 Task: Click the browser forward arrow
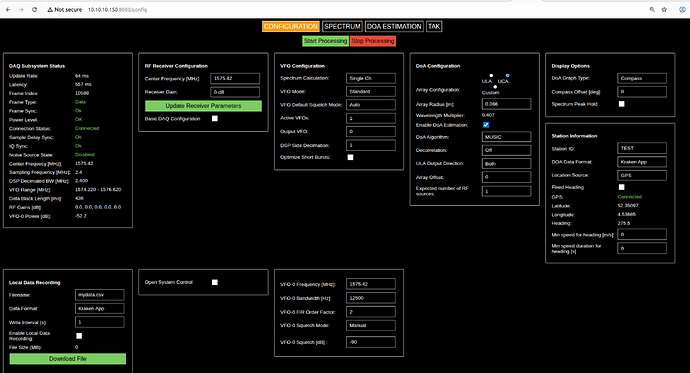pyautogui.click(x=21, y=9)
